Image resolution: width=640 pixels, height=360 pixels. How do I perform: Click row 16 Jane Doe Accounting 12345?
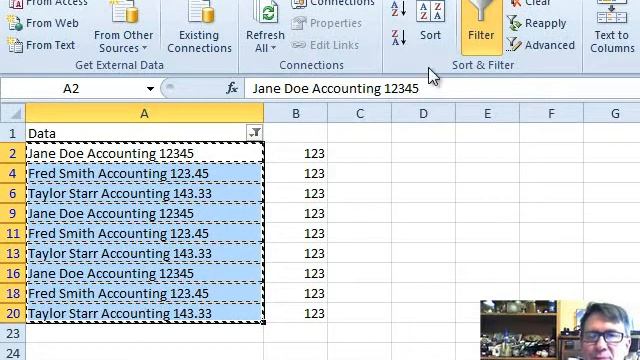point(144,273)
